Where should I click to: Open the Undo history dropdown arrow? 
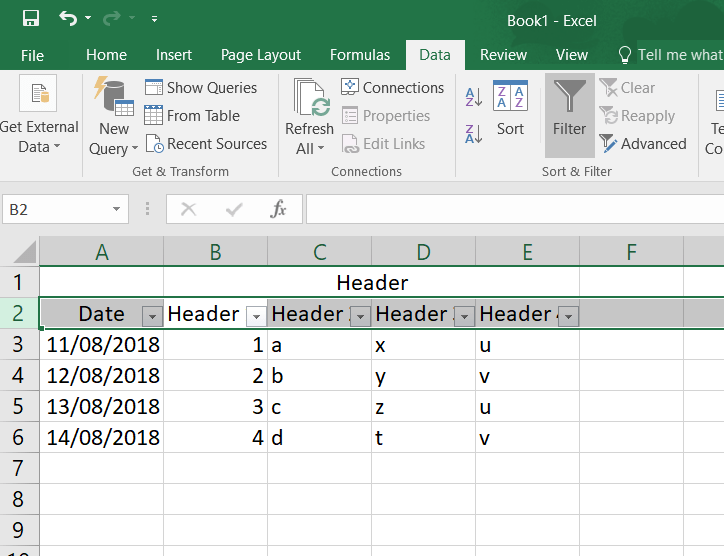[88, 18]
